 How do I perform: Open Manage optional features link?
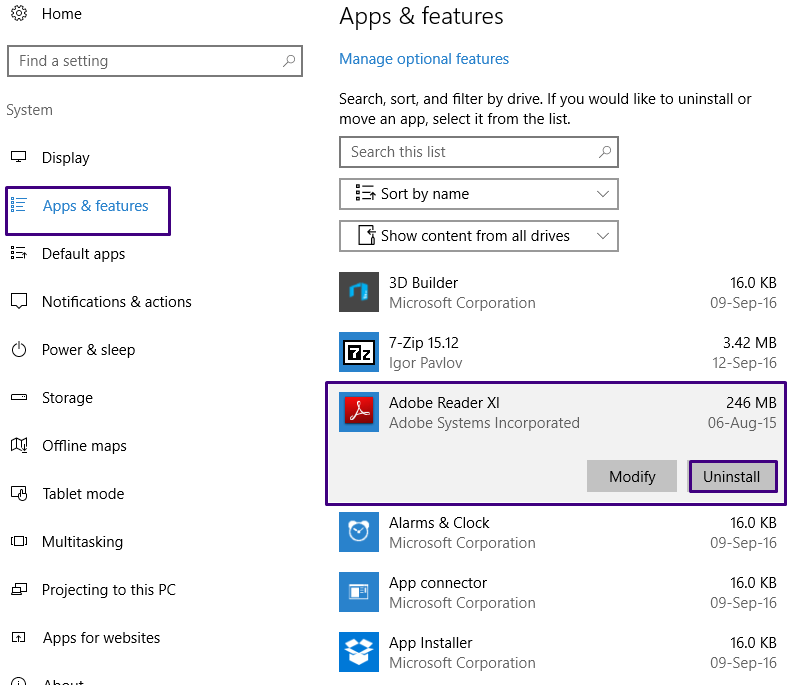[x=424, y=59]
